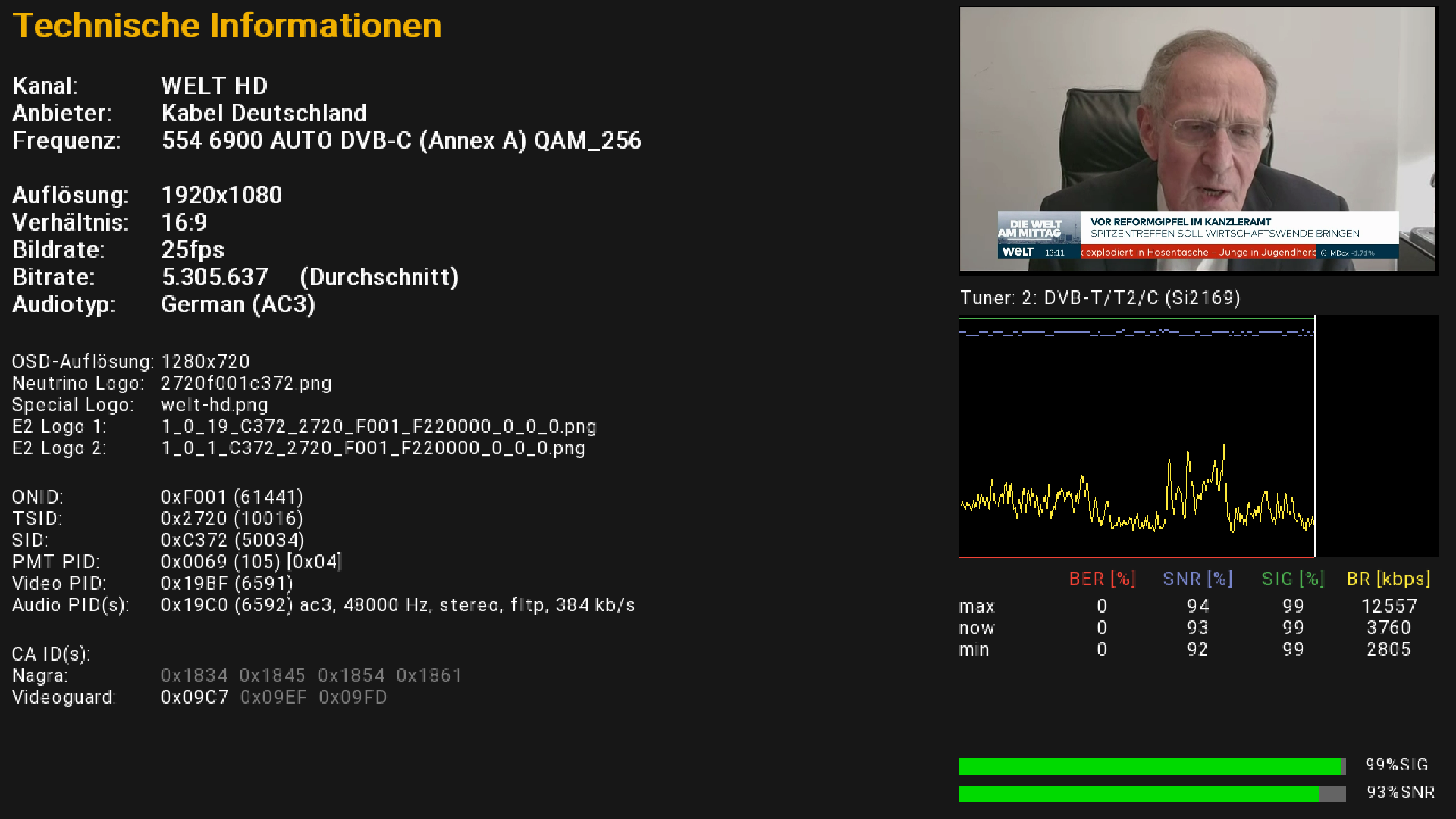Click the max bitrate value "12557"

pos(1389,607)
